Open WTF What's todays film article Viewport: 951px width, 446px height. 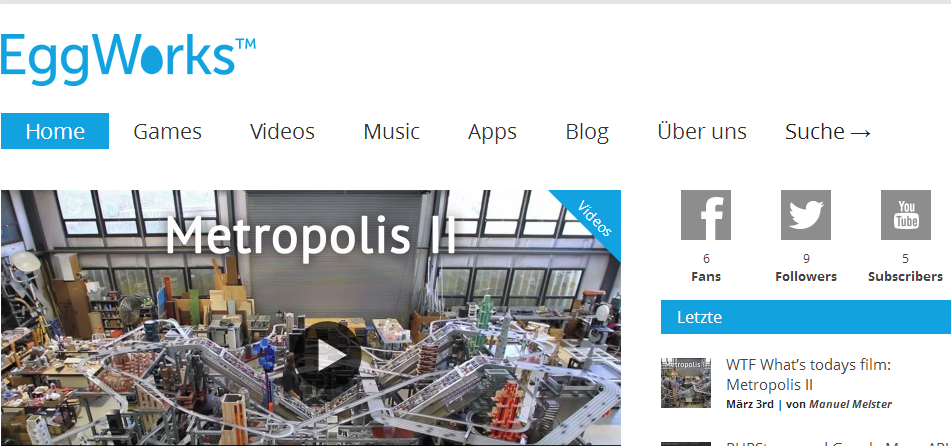[808, 374]
